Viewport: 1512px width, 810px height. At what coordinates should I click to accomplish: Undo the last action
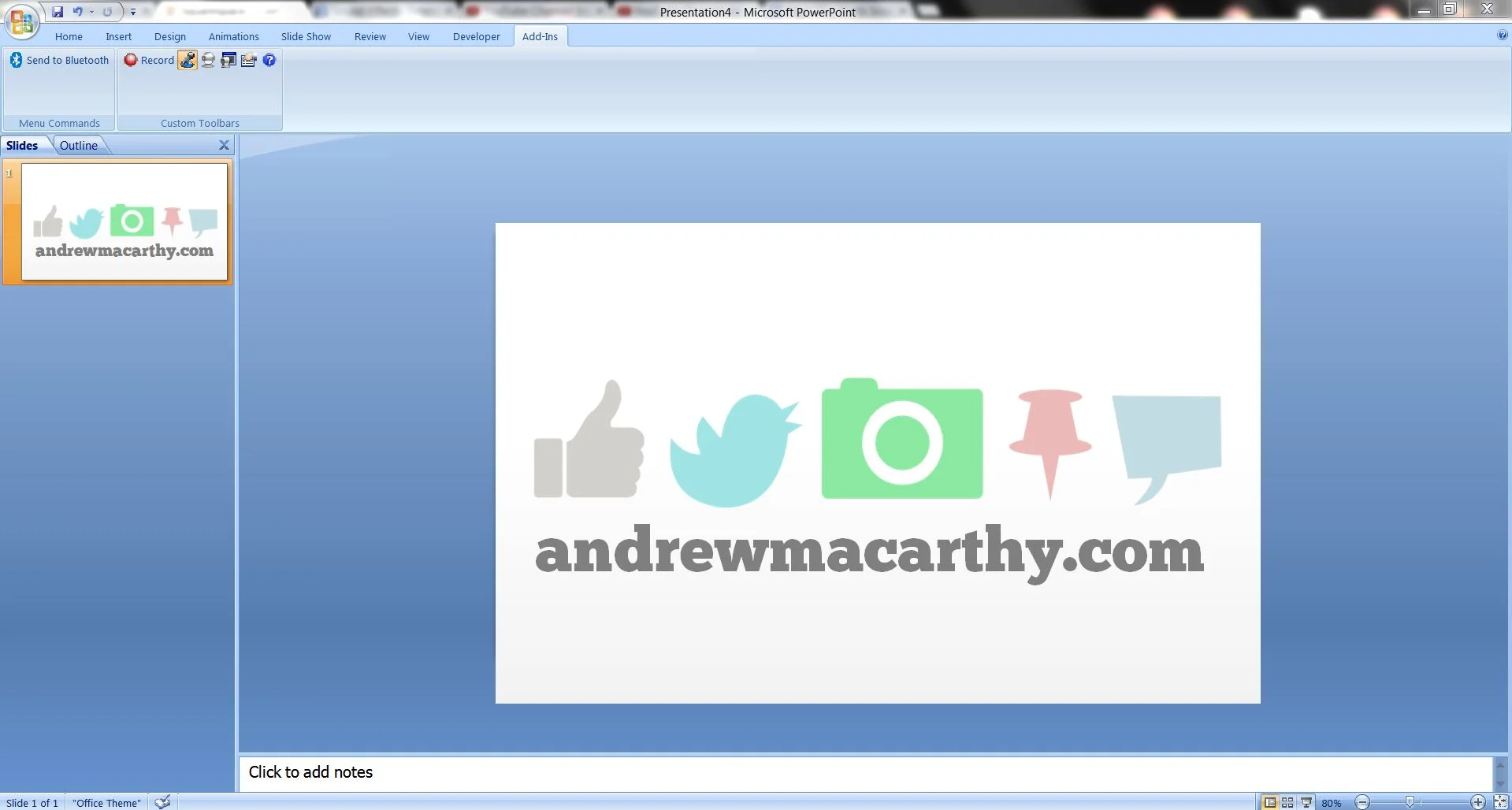click(x=77, y=12)
